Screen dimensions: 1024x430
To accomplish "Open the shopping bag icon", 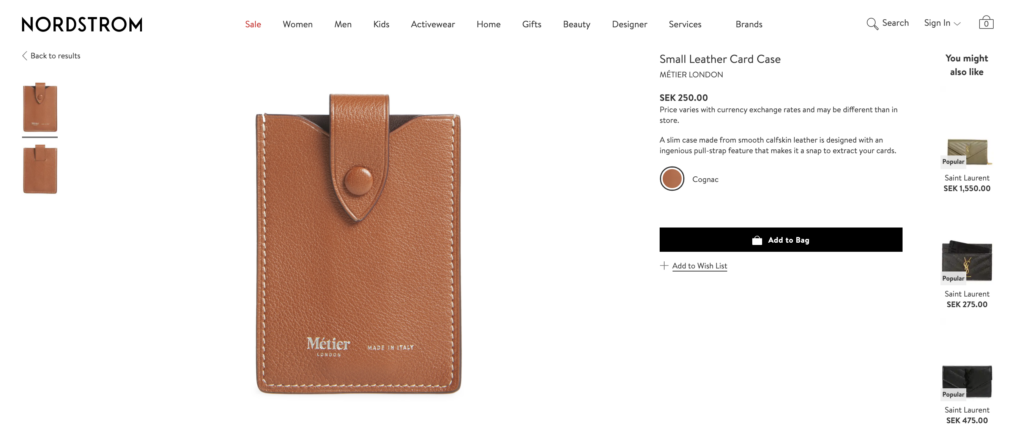I will click(985, 23).
